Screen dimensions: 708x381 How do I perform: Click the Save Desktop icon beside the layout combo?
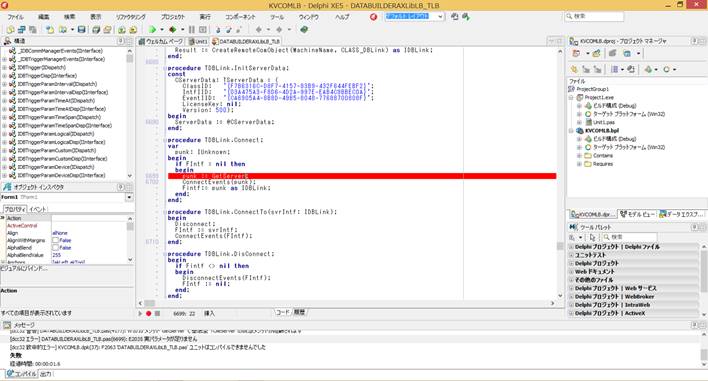pos(455,17)
